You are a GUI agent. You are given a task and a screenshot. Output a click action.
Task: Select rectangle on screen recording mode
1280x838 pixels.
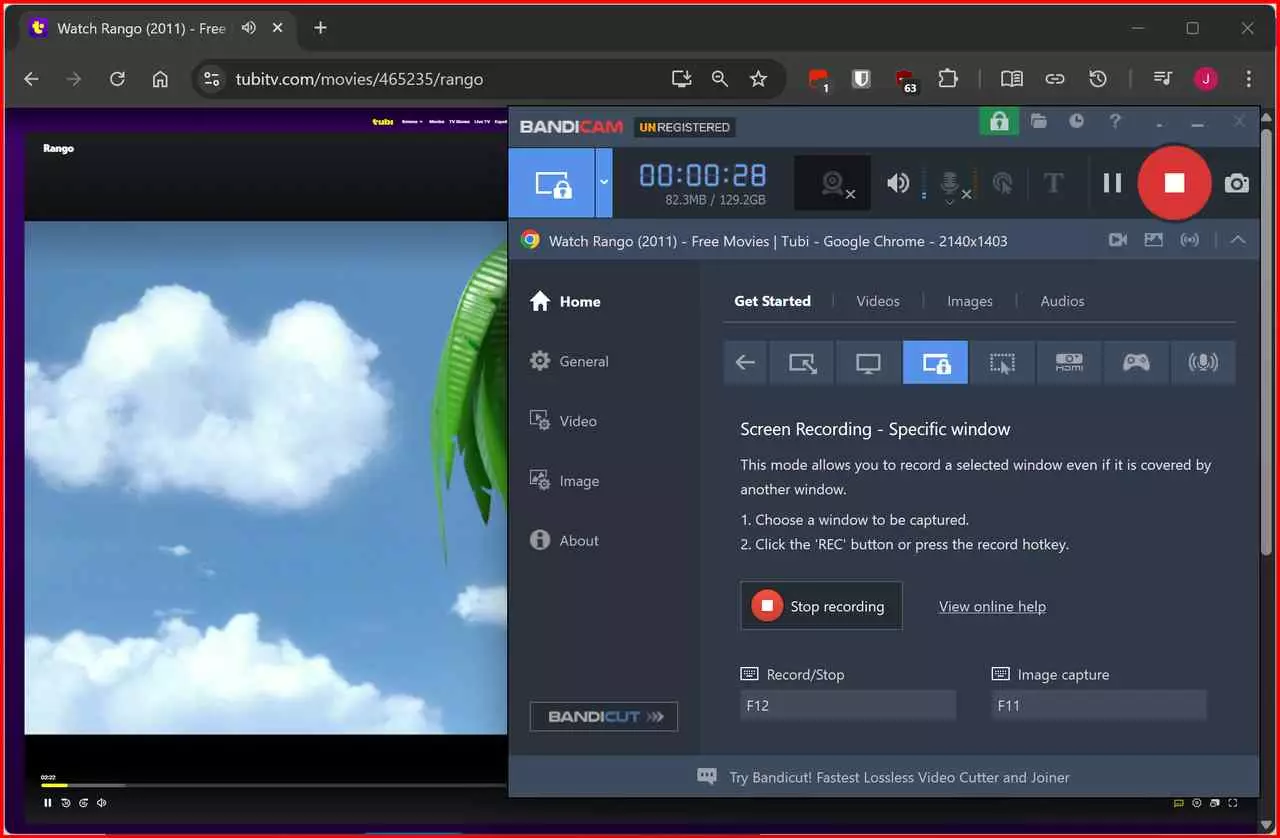click(x=802, y=362)
